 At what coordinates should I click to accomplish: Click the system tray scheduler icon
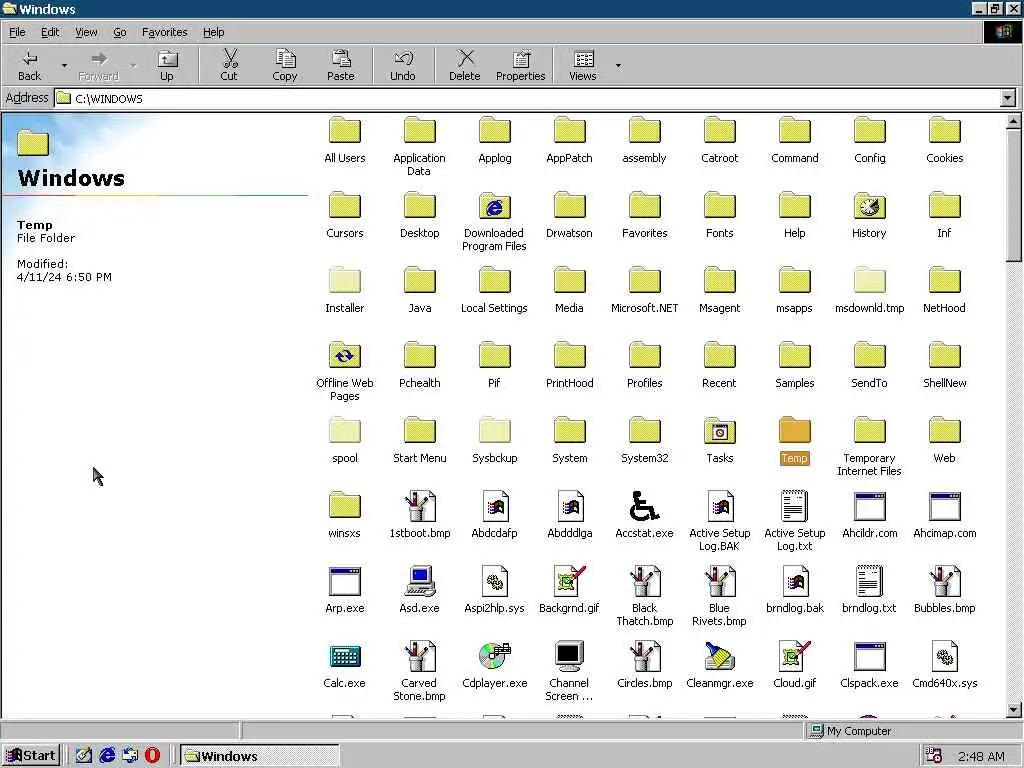click(x=934, y=756)
